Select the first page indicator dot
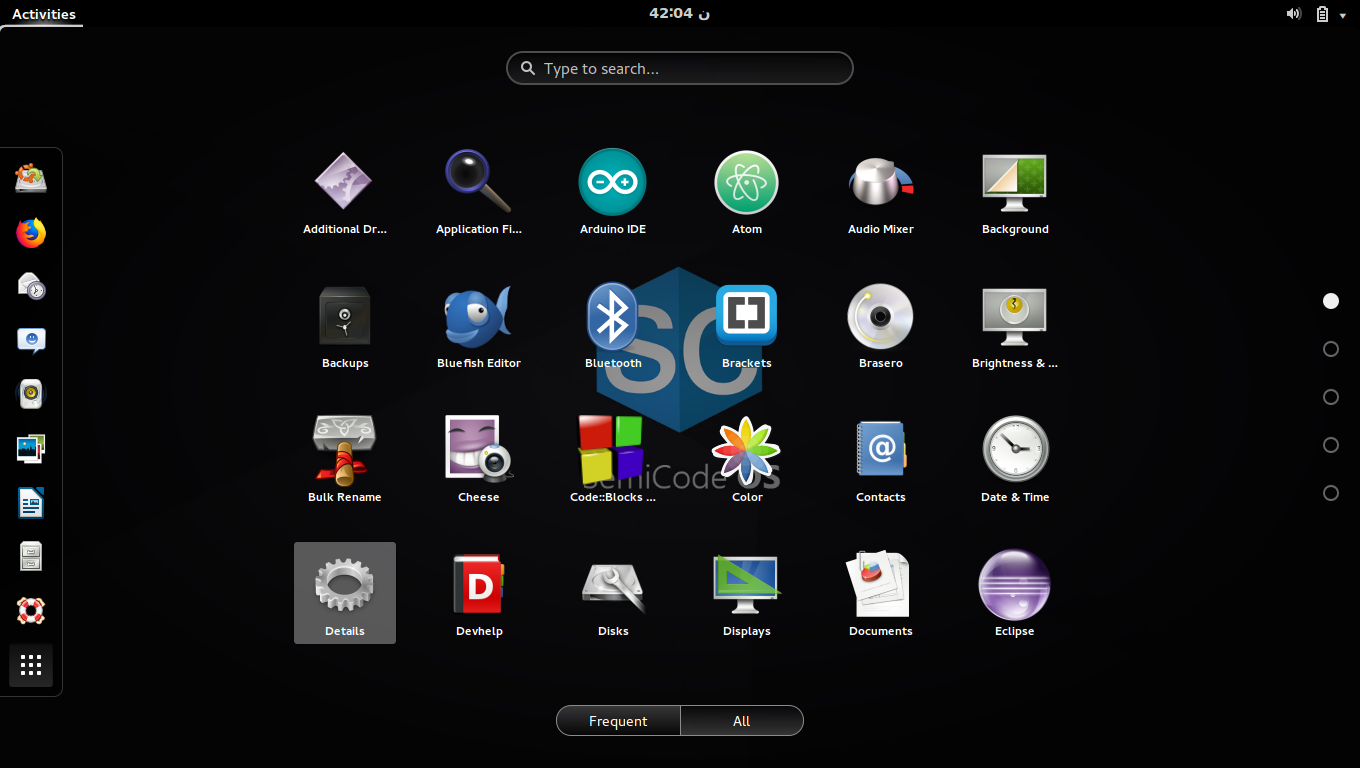This screenshot has height=768, width=1360. click(x=1331, y=301)
